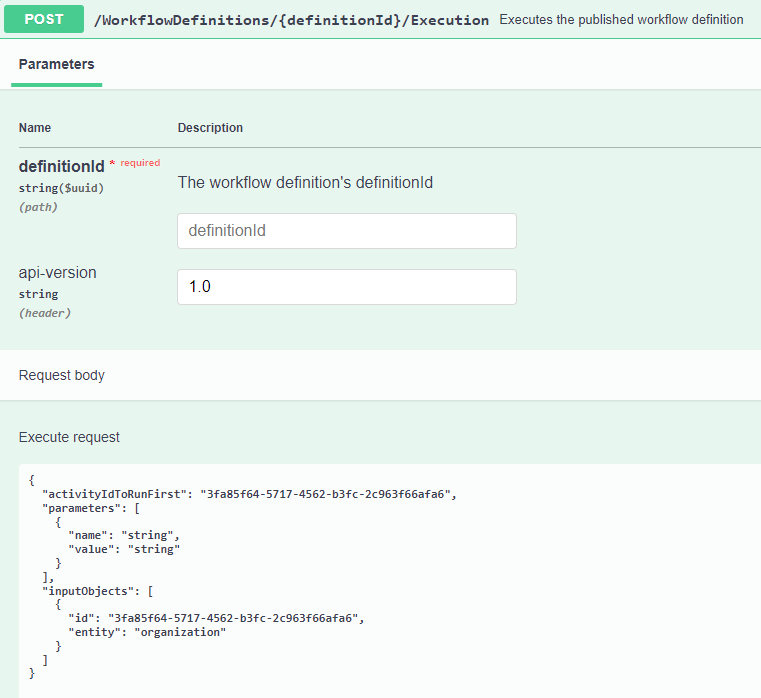Click the "value": "string" JSON line
The width and height of the screenshot is (761, 698).
point(124,549)
